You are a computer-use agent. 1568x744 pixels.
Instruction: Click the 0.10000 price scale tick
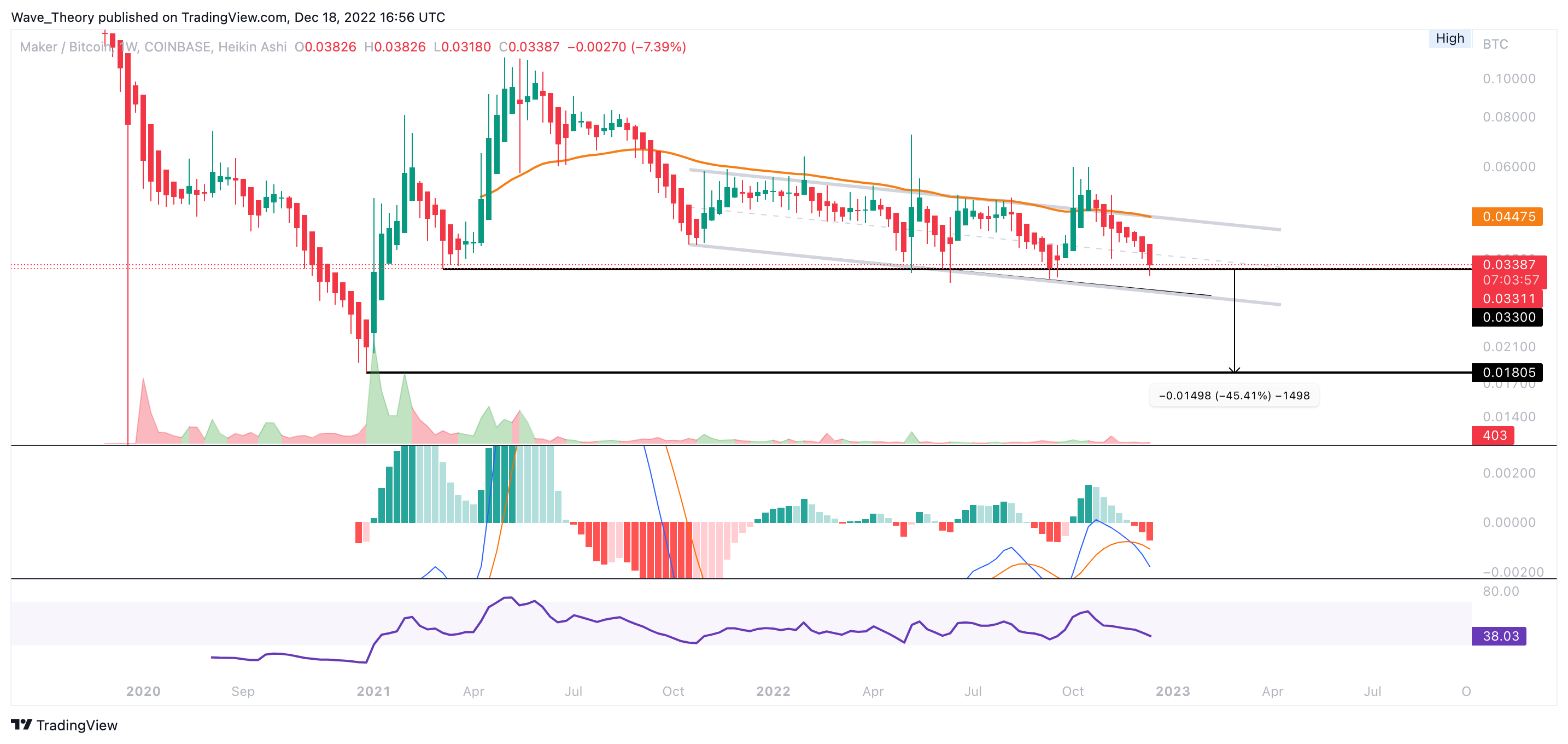[1508, 79]
